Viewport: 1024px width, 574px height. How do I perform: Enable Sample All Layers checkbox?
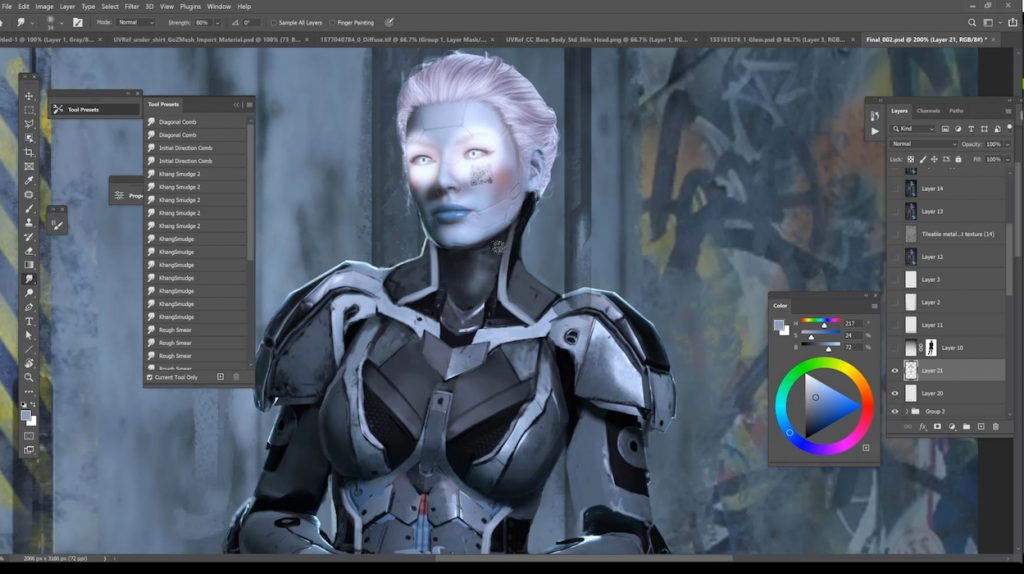(x=274, y=22)
